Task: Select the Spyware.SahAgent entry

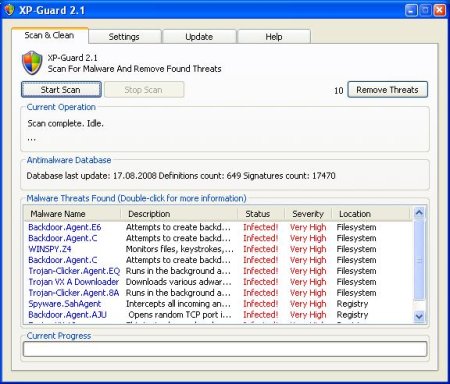Action: [x=65, y=304]
